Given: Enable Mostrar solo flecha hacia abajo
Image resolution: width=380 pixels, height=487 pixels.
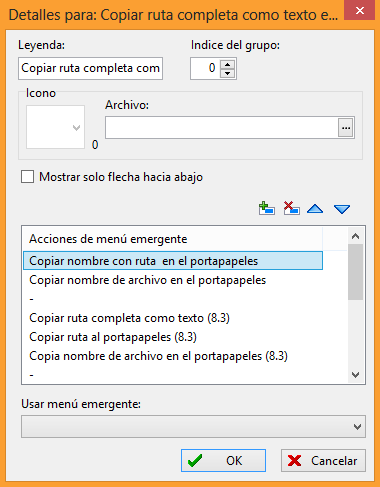Looking at the screenshot, I should point(27,177).
